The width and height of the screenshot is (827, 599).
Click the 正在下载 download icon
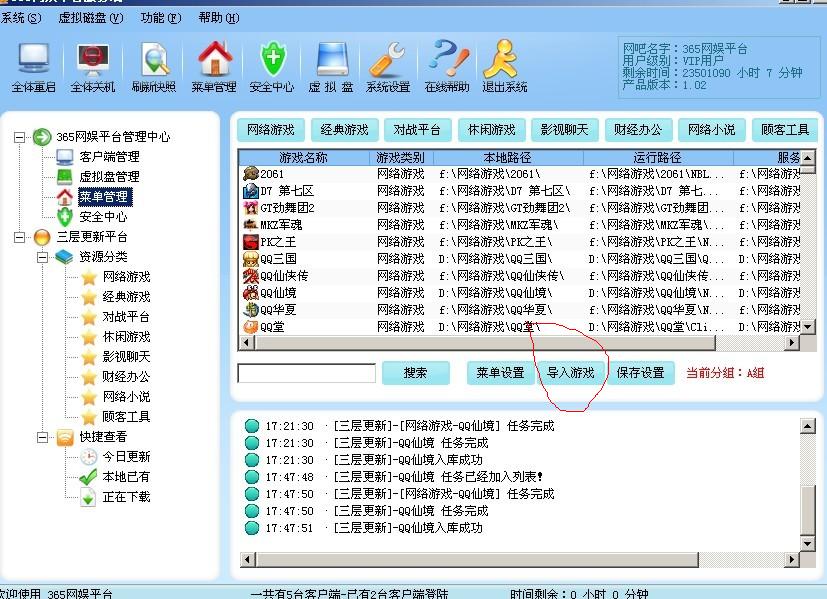[x=88, y=497]
